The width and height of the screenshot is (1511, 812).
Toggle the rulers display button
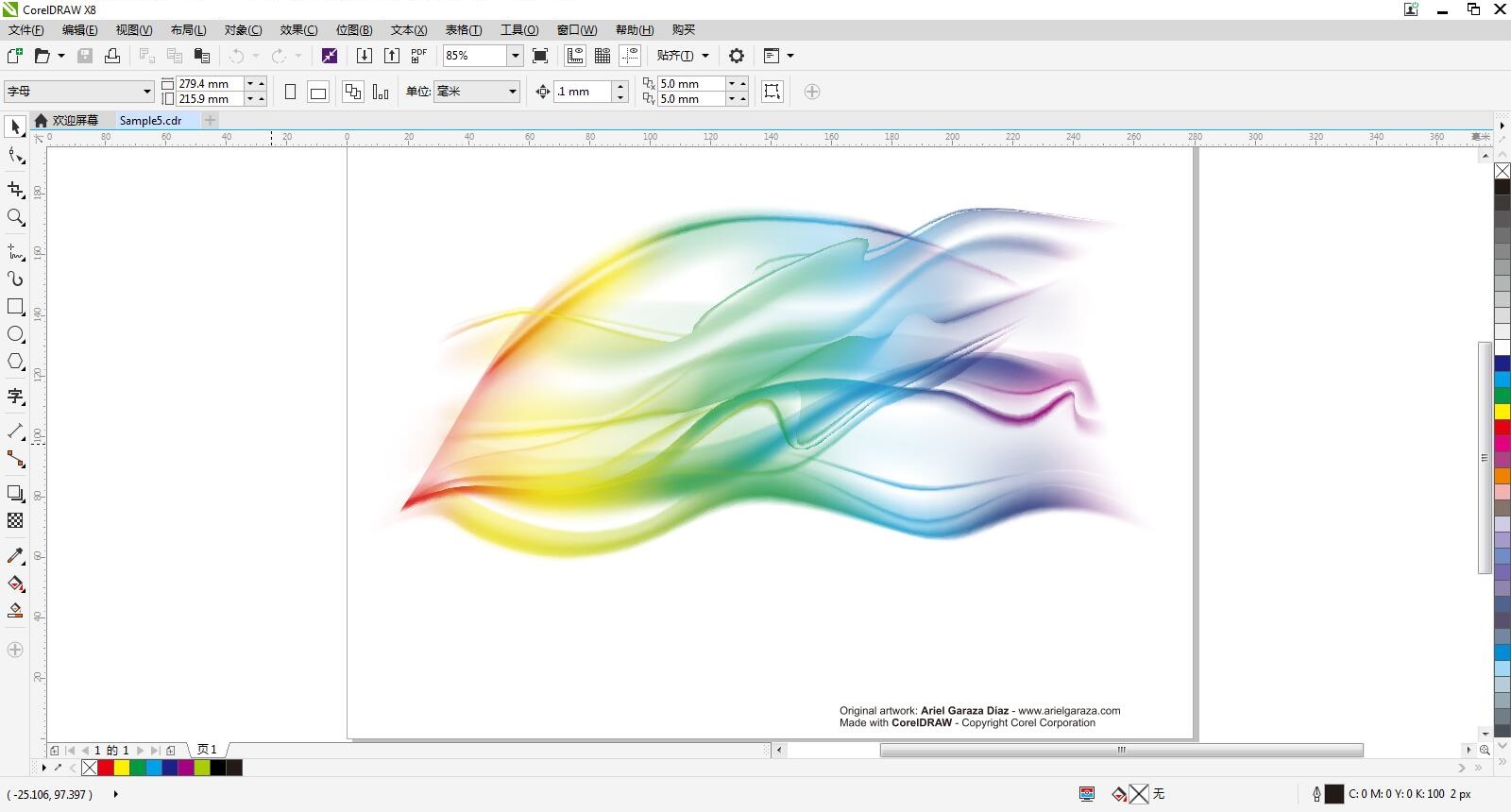[575, 56]
